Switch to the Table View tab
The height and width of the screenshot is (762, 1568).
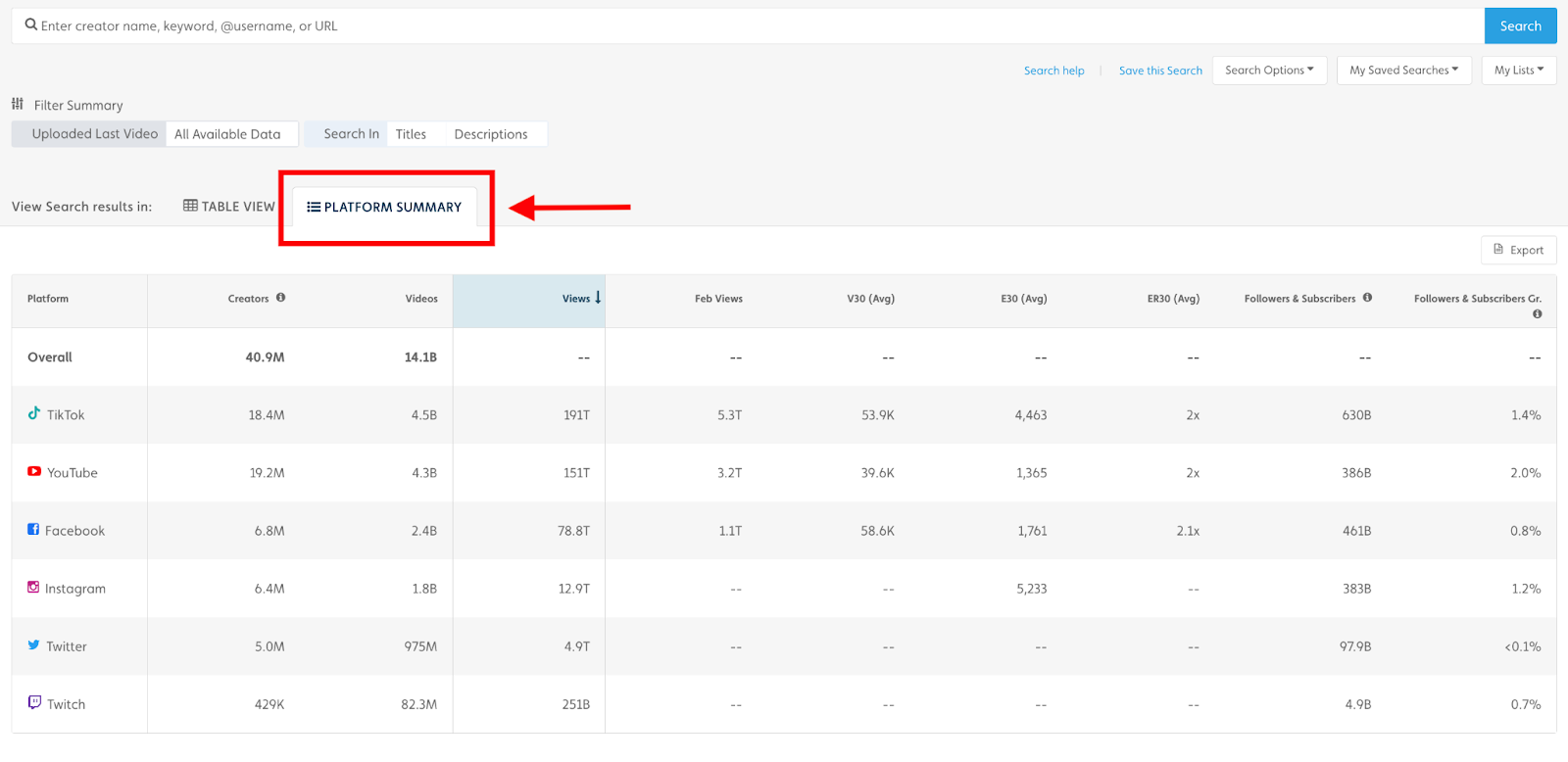(x=229, y=207)
